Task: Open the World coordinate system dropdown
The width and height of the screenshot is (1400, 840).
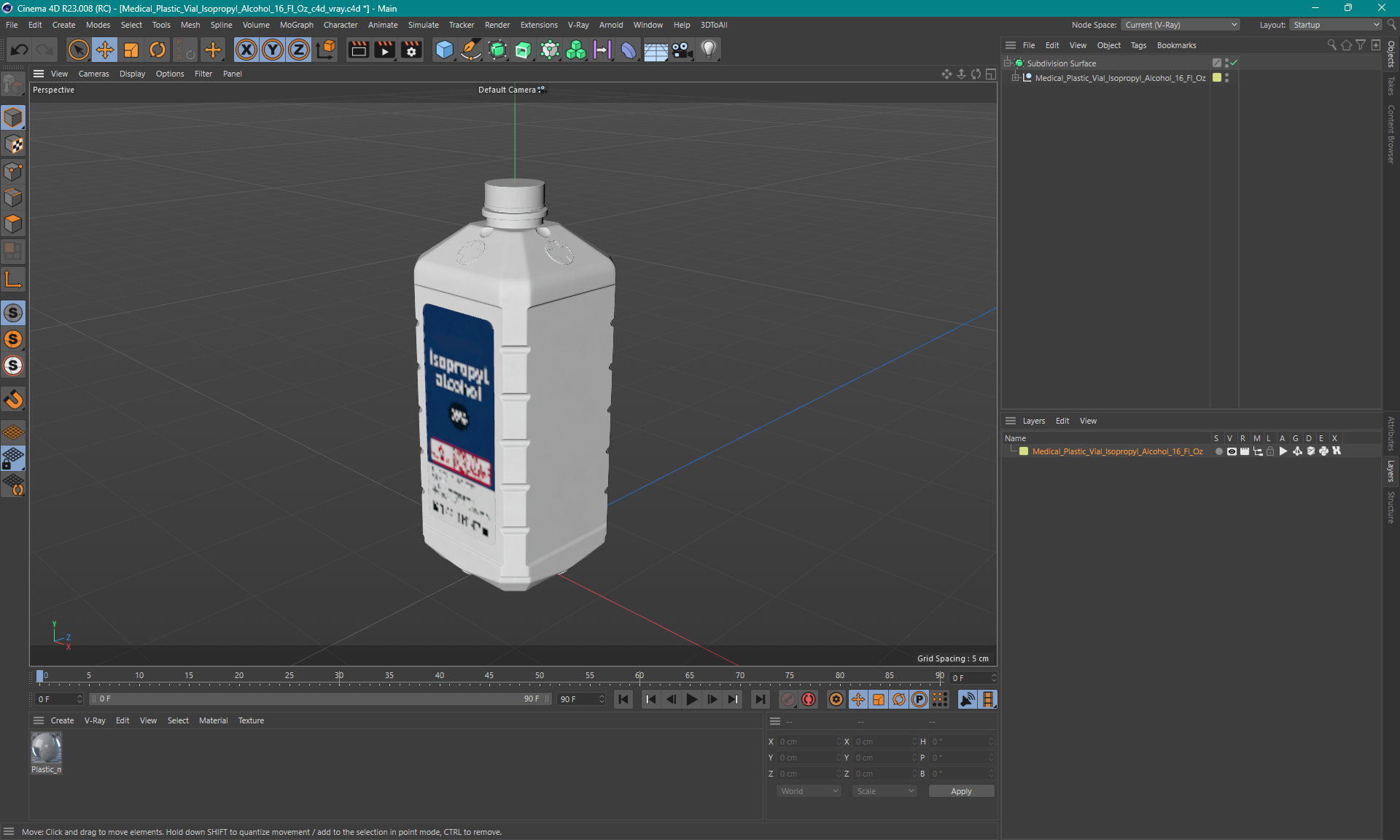Action: pyautogui.click(x=809, y=791)
